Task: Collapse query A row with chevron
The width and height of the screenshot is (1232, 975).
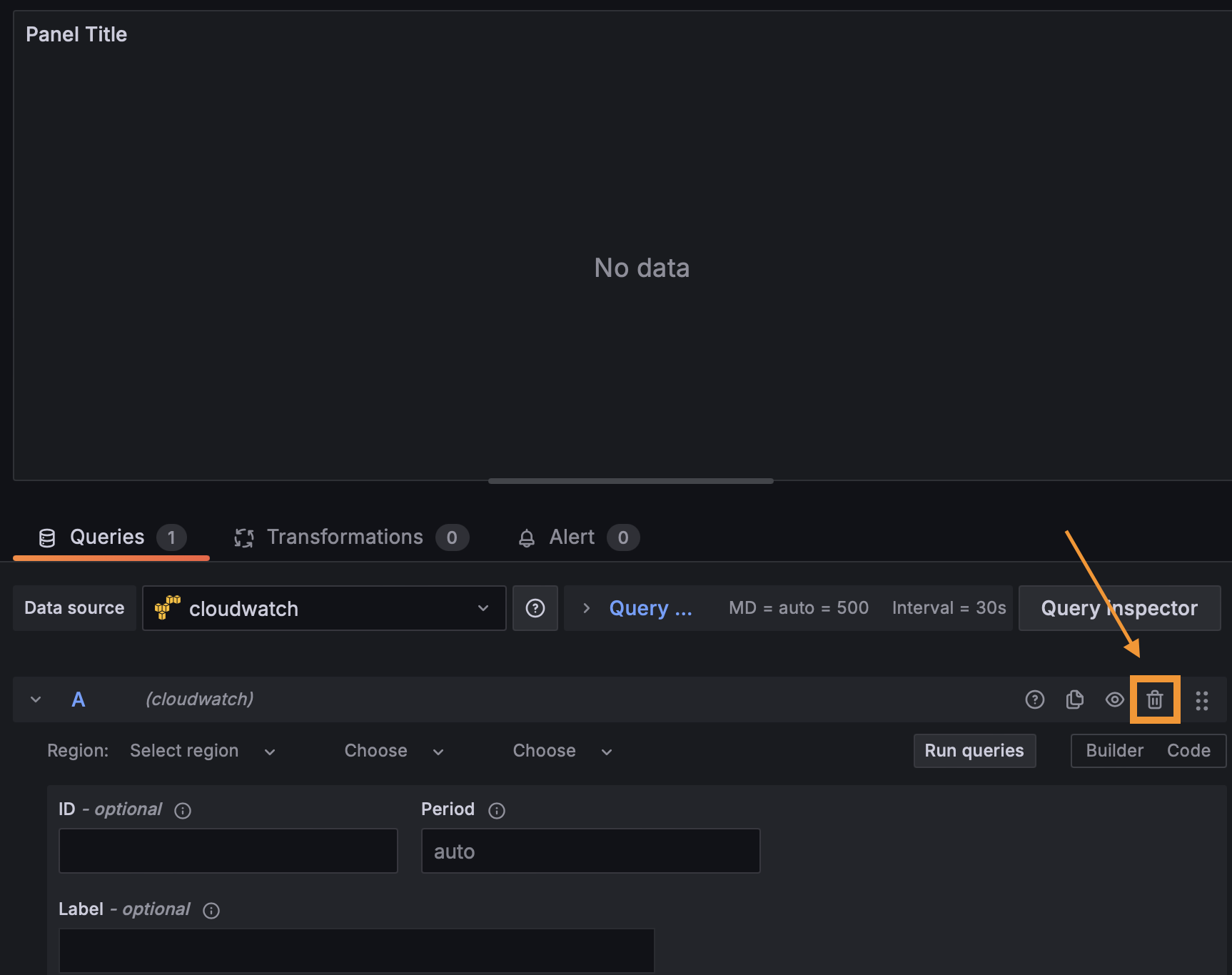Action: click(x=36, y=699)
